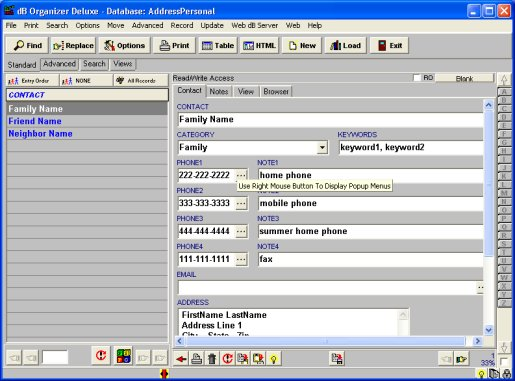515x381 pixels.
Task: Select the Views toolbar tab
Action: coord(122,64)
